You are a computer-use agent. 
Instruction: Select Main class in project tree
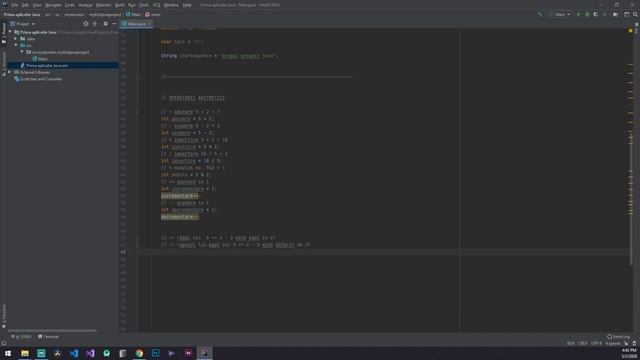(x=40, y=59)
